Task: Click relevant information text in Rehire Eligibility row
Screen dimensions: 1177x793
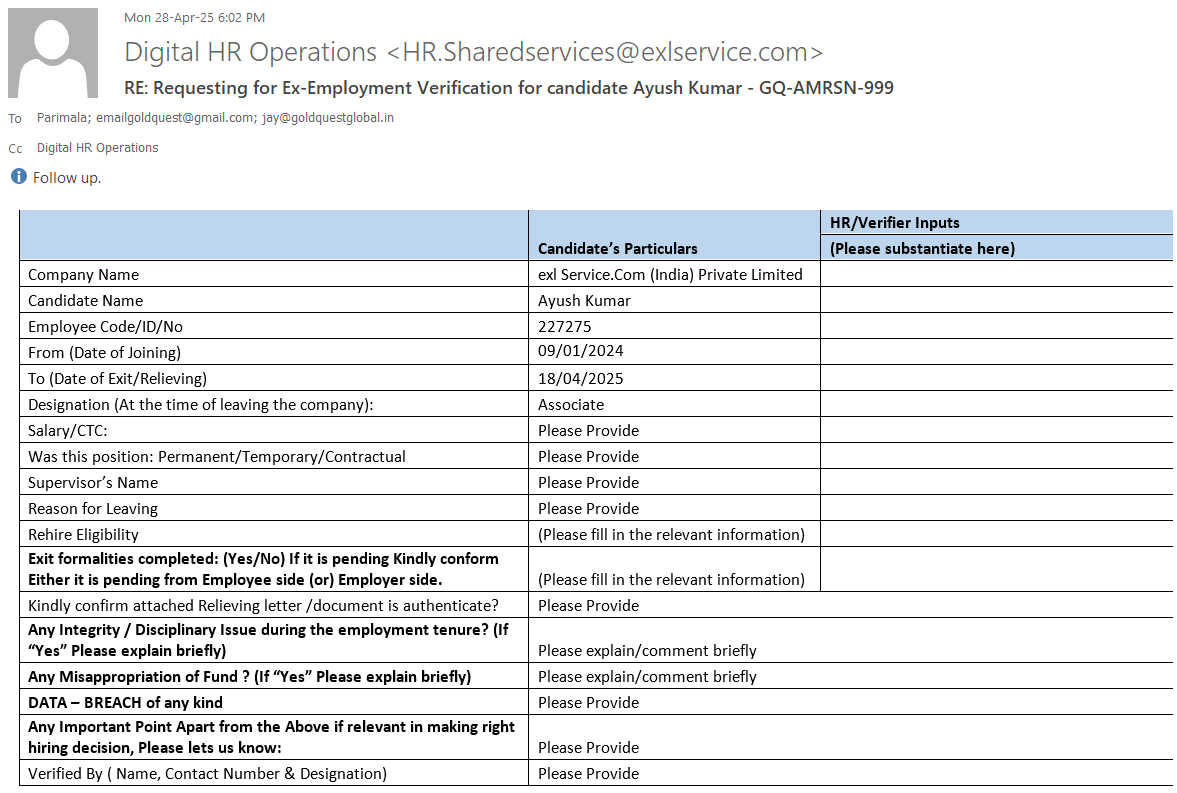Action: coord(671,535)
